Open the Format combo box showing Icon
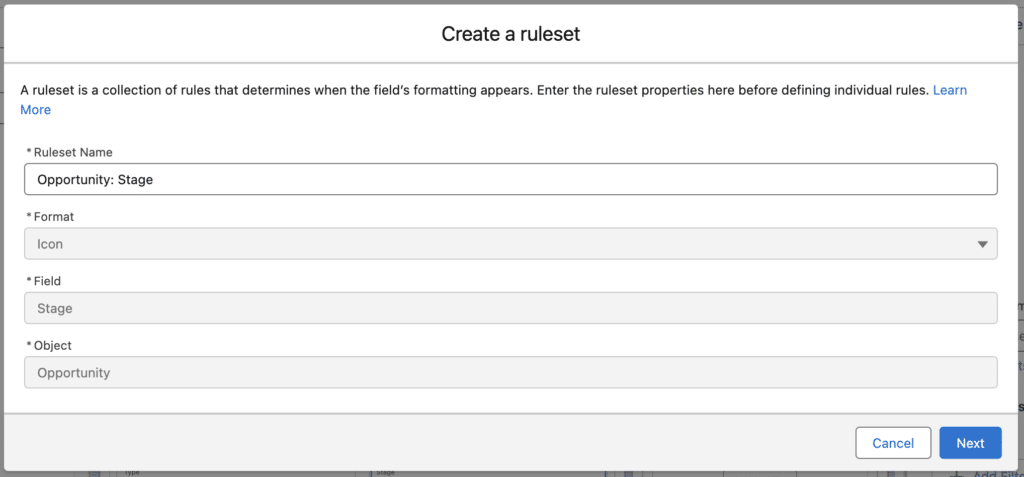The image size is (1024, 477). (x=511, y=244)
